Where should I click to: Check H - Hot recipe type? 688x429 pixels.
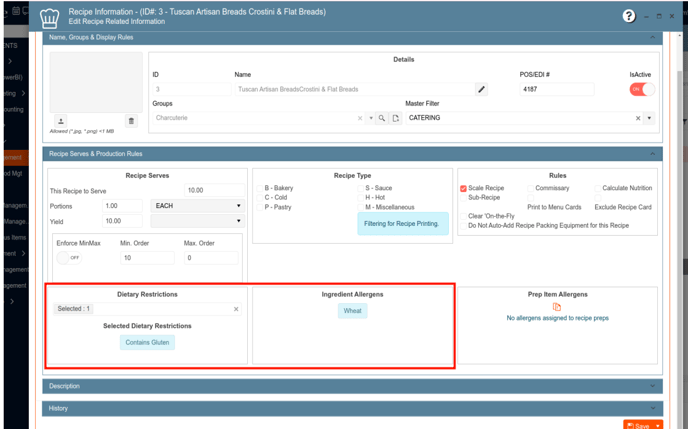pyautogui.click(x=360, y=198)
